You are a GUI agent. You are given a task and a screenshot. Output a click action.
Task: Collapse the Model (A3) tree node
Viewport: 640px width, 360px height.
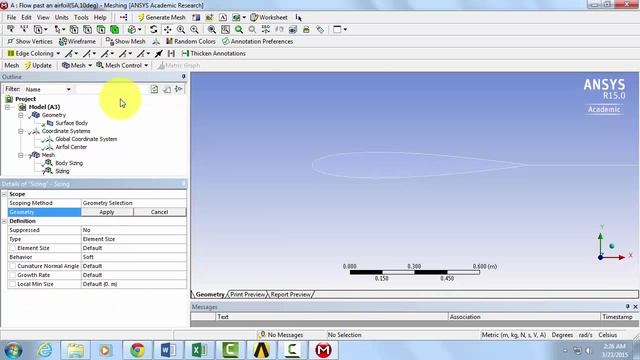pyautogui.click(x=7, y=107)
